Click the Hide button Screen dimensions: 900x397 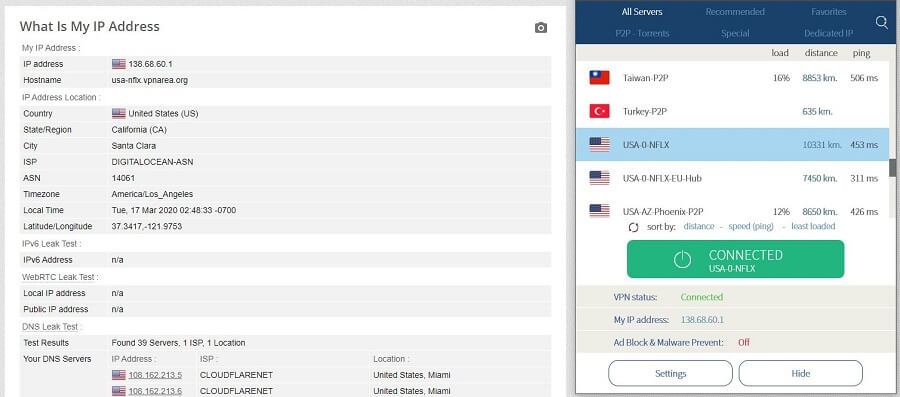point(801,373)
